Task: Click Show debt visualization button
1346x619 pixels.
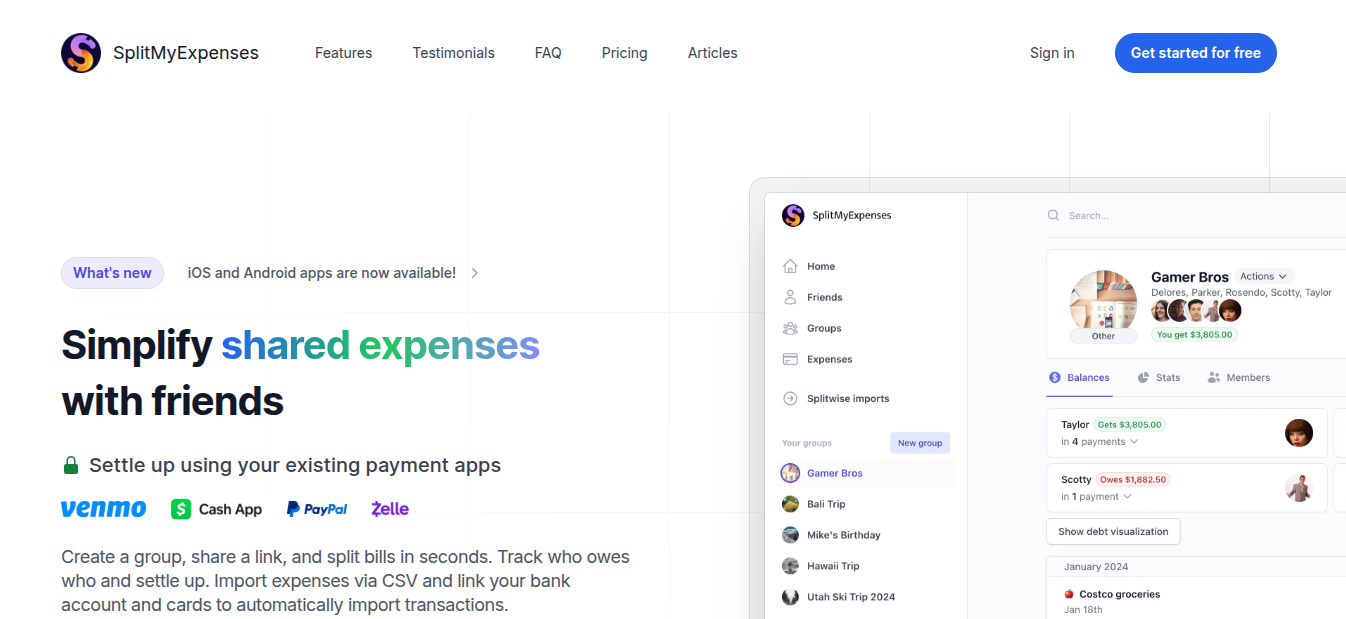Action: pyautogui.click(x=1113, y=532)
